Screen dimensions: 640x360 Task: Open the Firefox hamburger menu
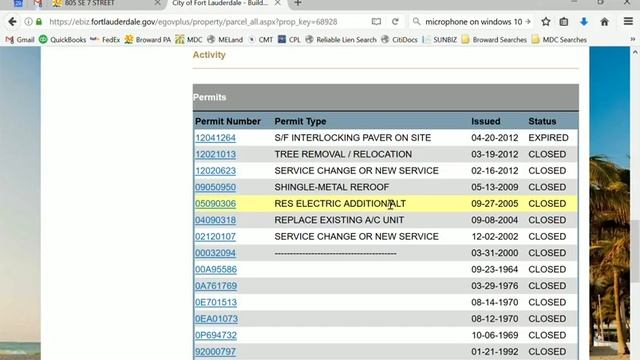[x=628, y=21]
